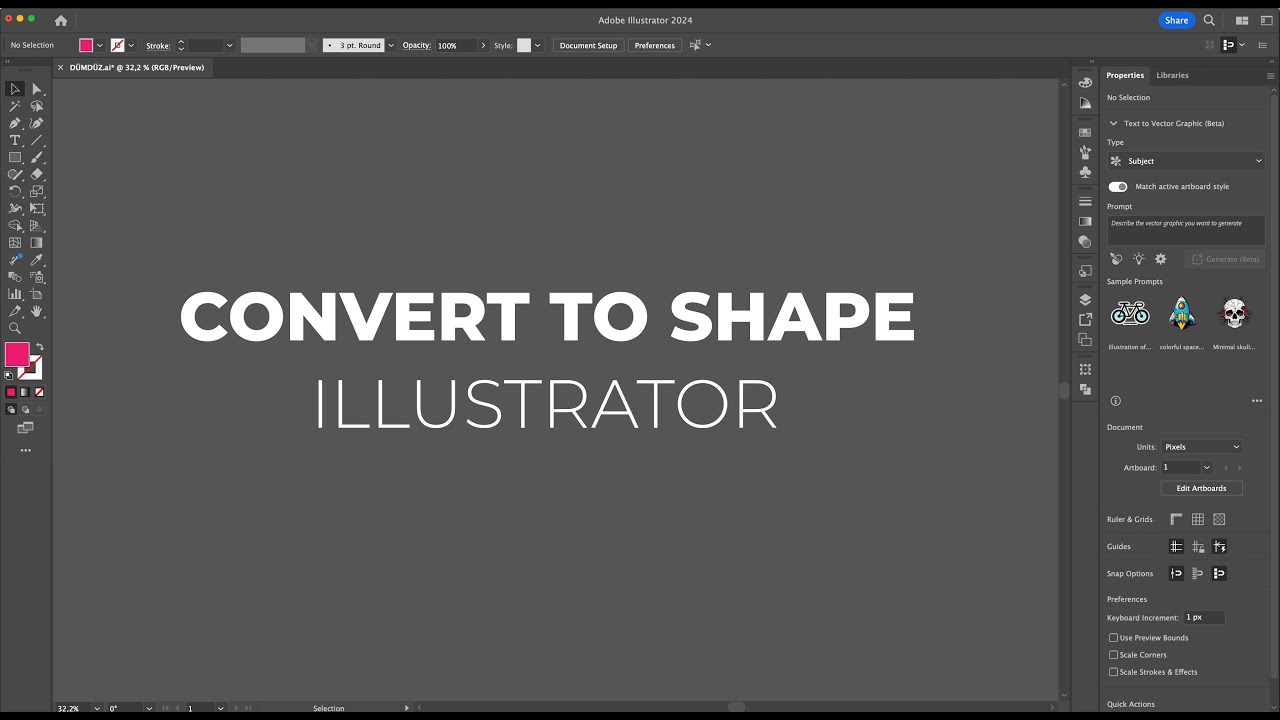Viewport: 1280px width, 720px height.
Task: Click the Prompt description text field
Action: [1186, 230]
